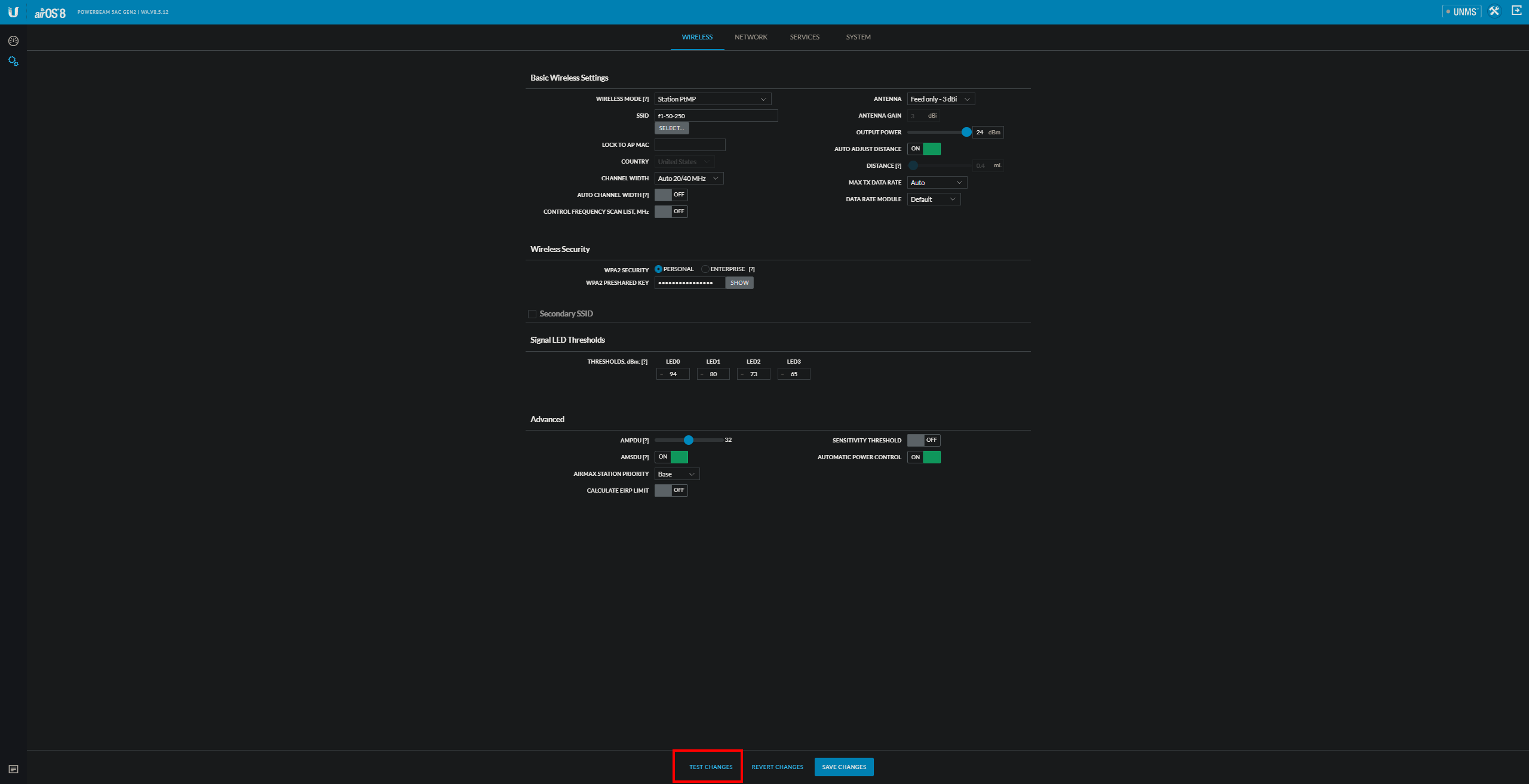The image size is (1529, 784).
Task: Enable the Secondary SSID checkbox
Action: coord(532,314)
